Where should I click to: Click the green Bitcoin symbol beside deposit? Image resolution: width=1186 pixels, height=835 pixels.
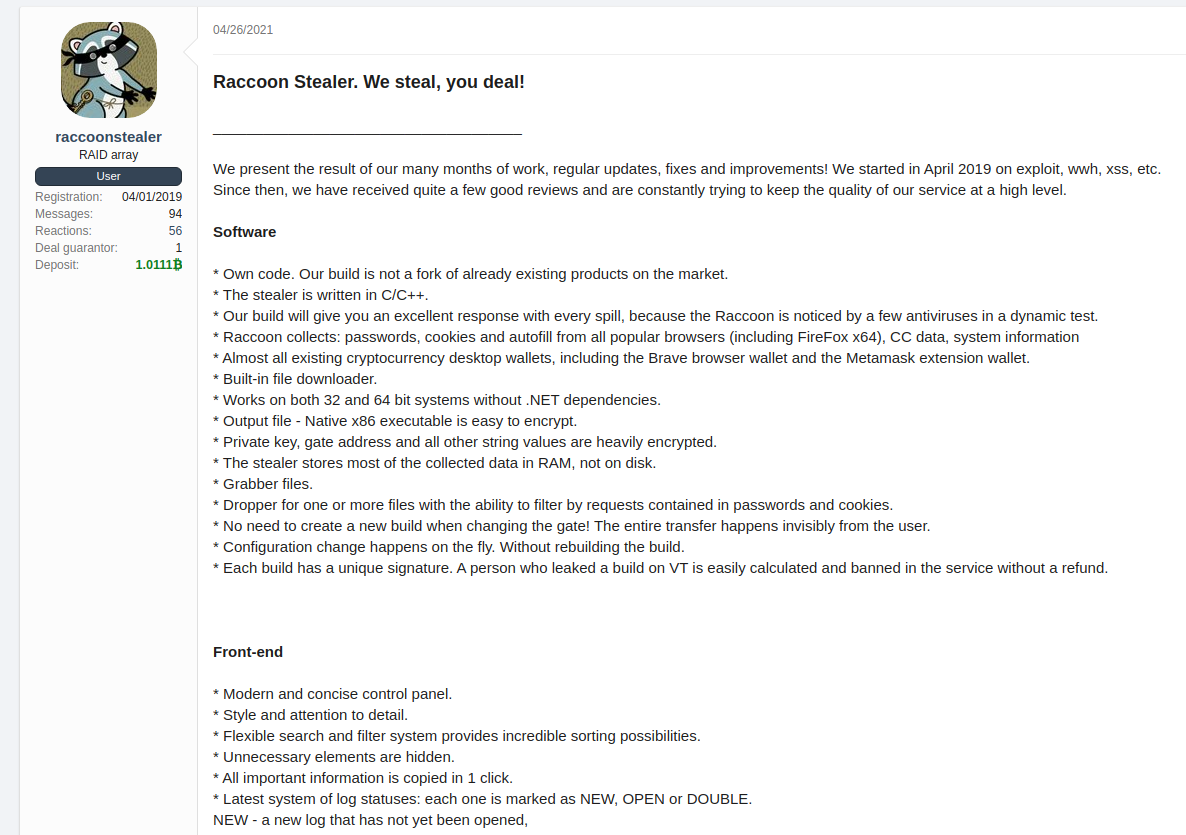click(x=177, y=265)
